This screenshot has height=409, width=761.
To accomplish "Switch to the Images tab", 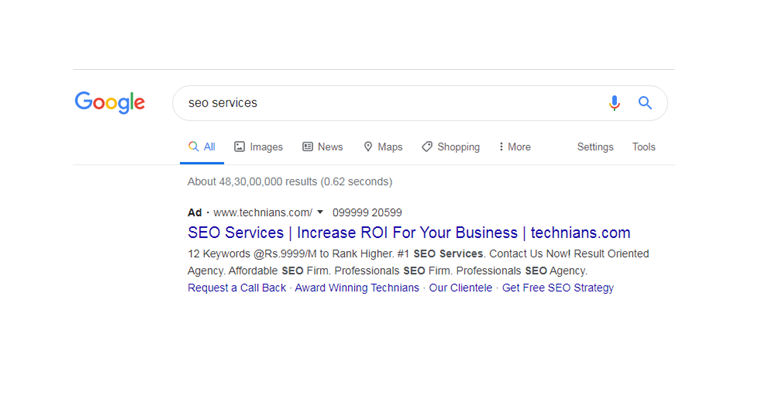I will point(258,147).
